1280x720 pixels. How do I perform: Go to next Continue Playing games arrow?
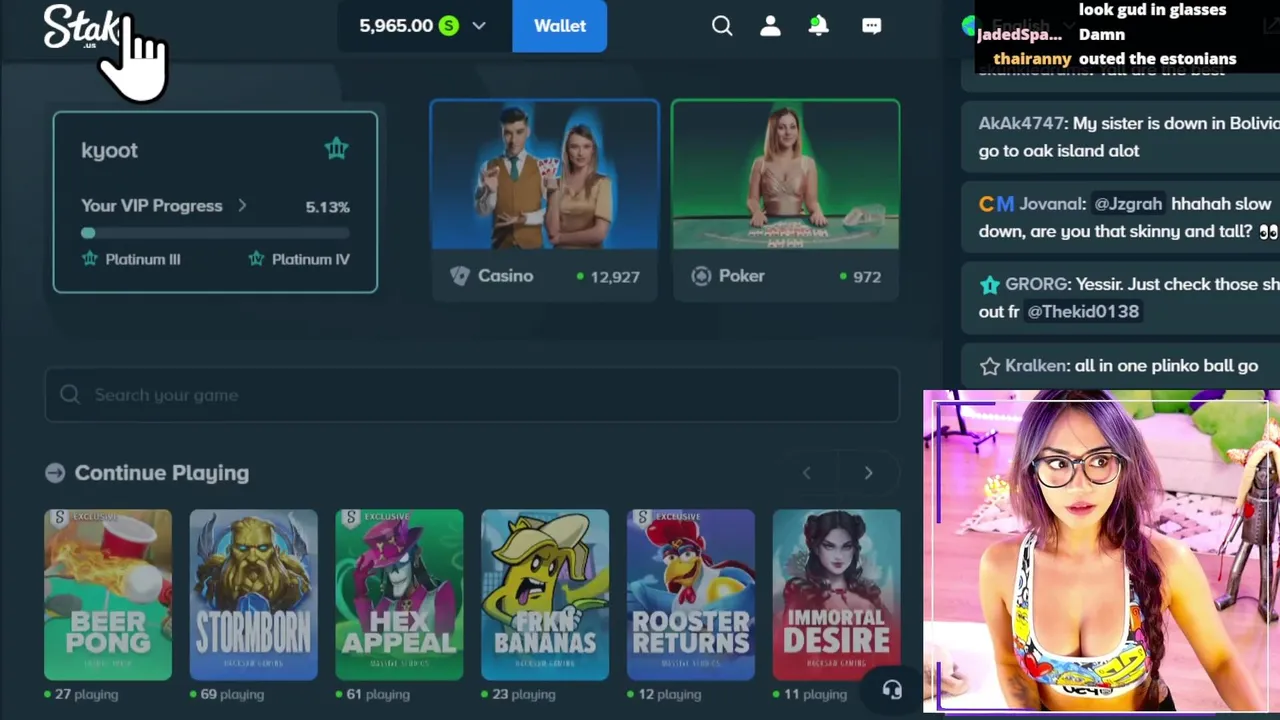(x=868, y=473)
